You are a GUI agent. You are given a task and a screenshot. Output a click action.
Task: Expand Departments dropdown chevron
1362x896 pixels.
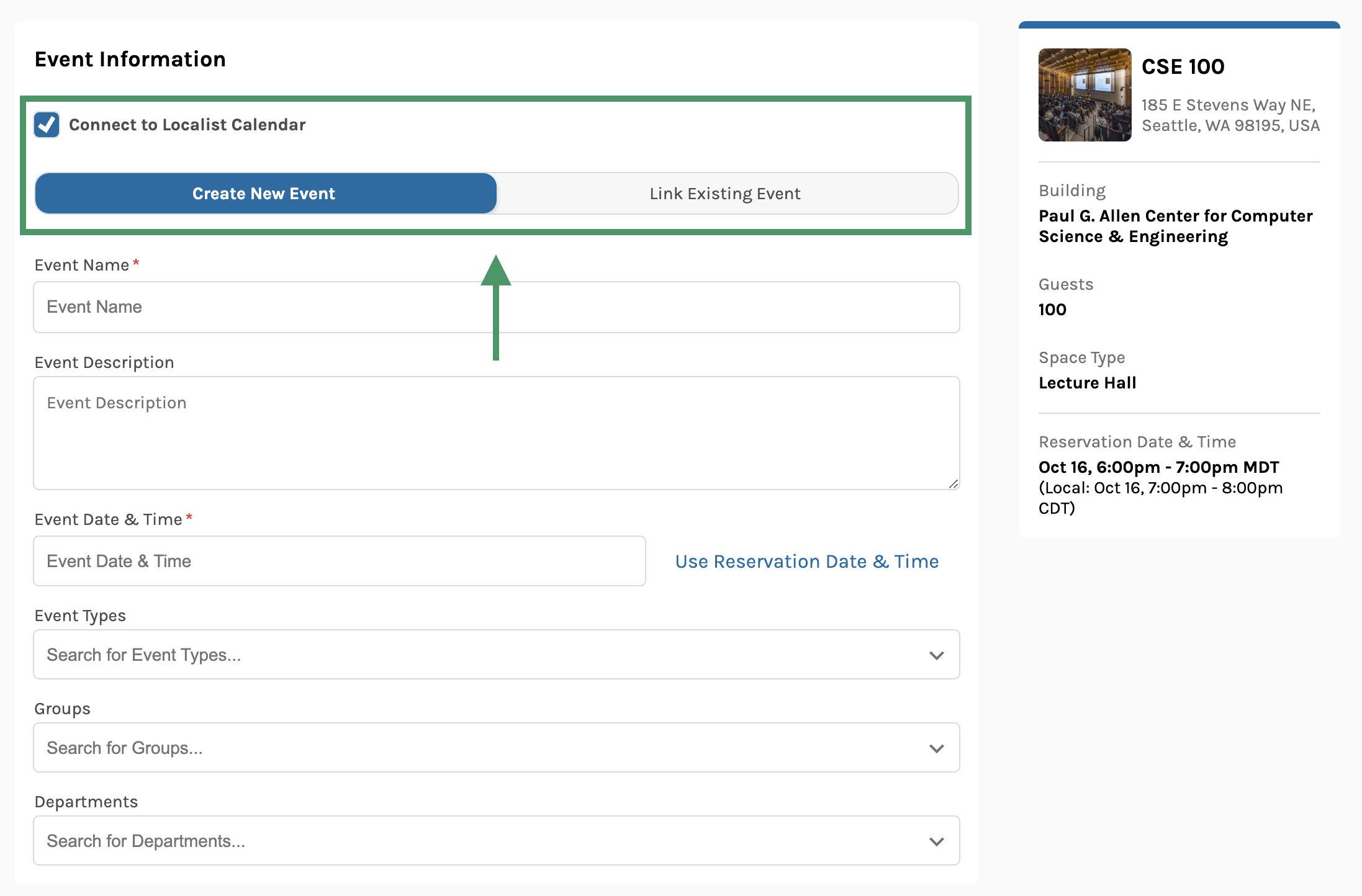click(x=936, y=841)
